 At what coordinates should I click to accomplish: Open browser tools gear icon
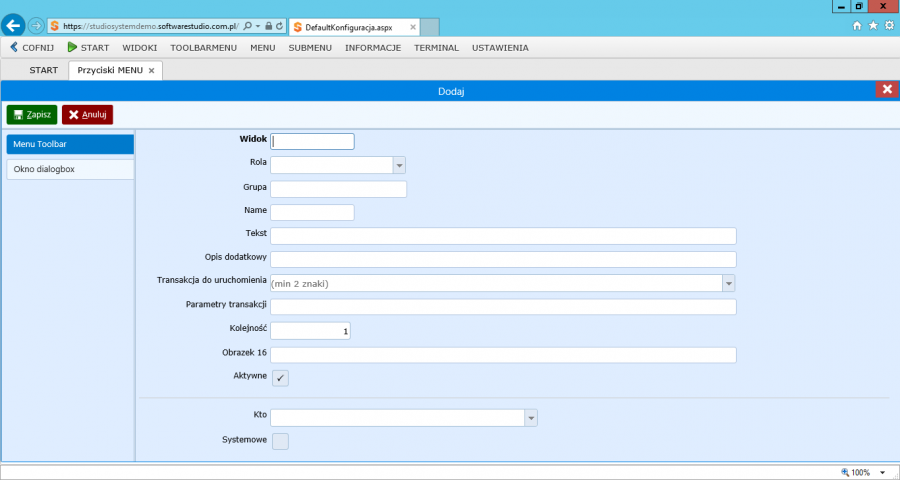point(889,25)
